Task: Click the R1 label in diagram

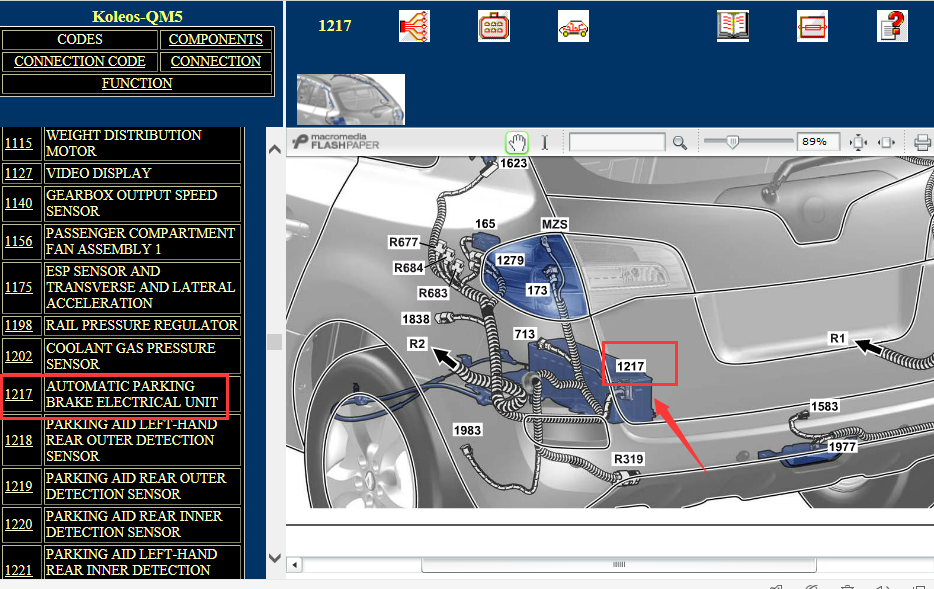Action: [838, 338]
